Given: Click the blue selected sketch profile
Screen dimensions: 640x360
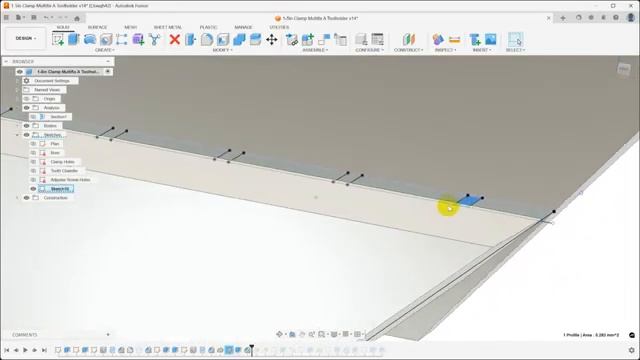Looking at the screenshot, I should (470, 200).
